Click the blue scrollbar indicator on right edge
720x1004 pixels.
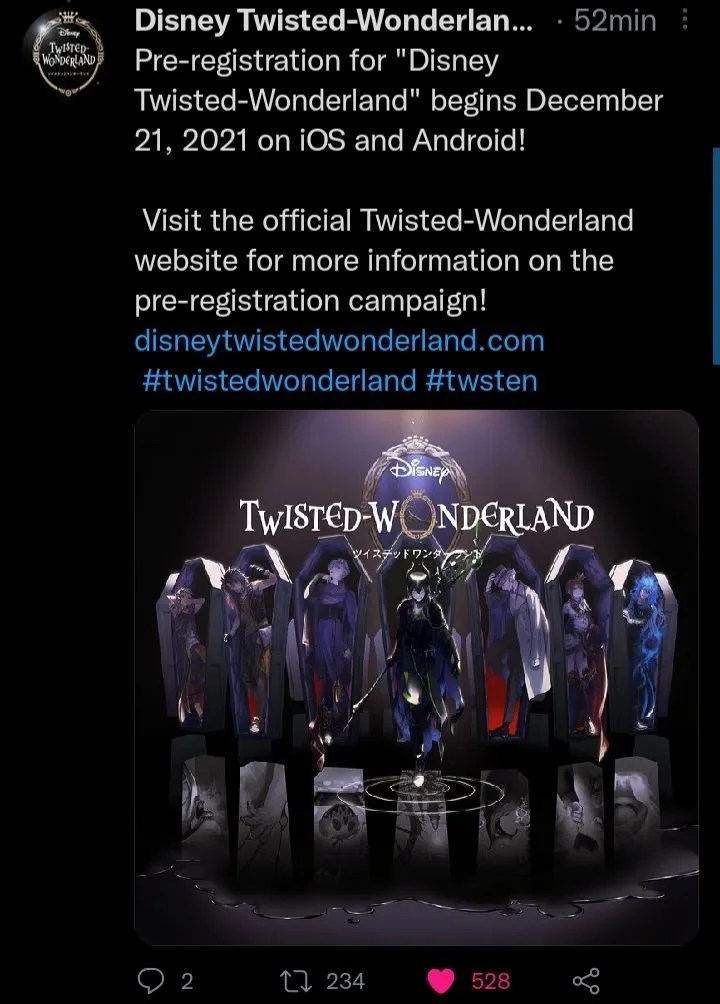pyautogui.click(x=716, y=256)
